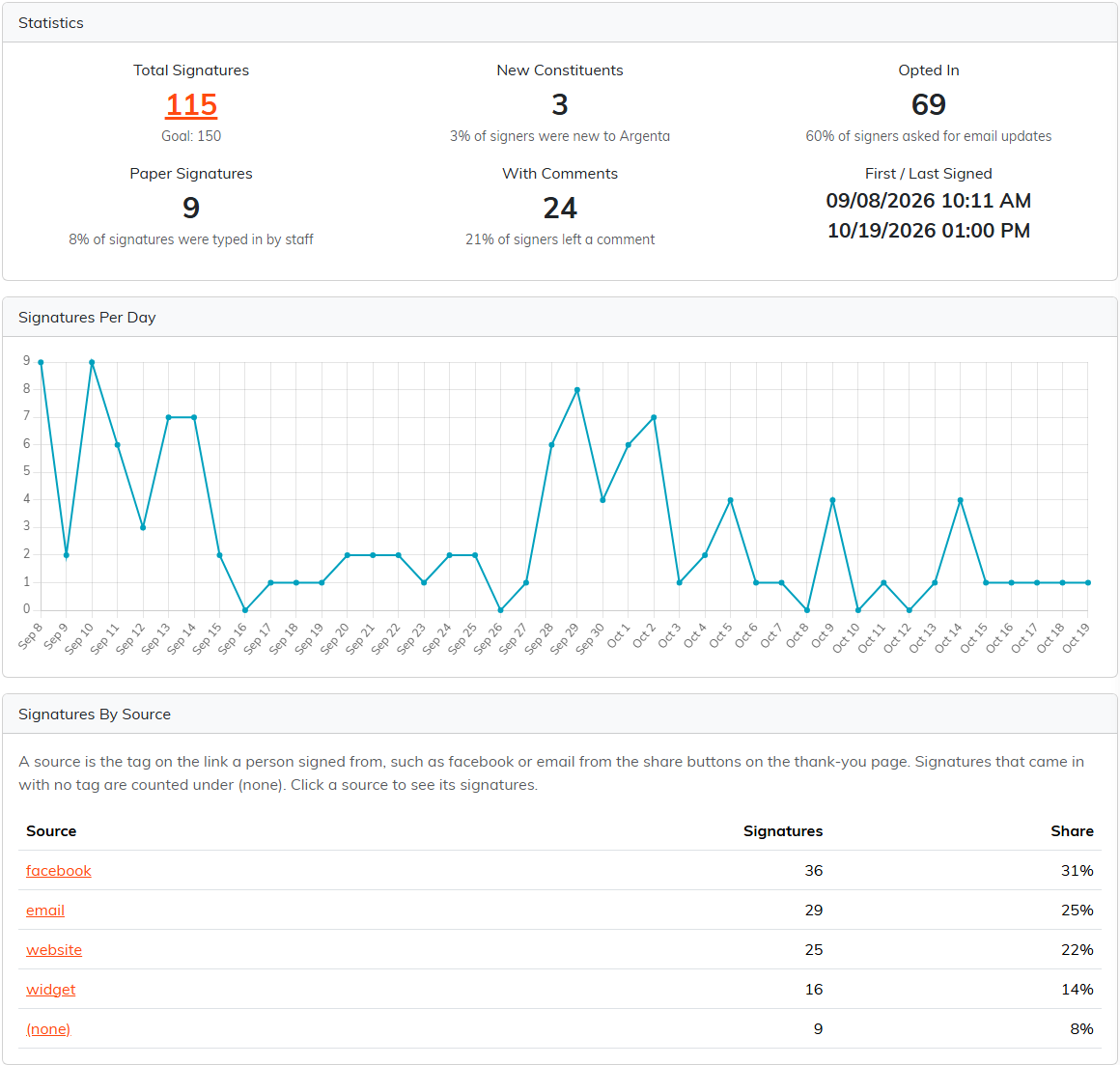Open (none) source signatures

[x=48, y=1029]
